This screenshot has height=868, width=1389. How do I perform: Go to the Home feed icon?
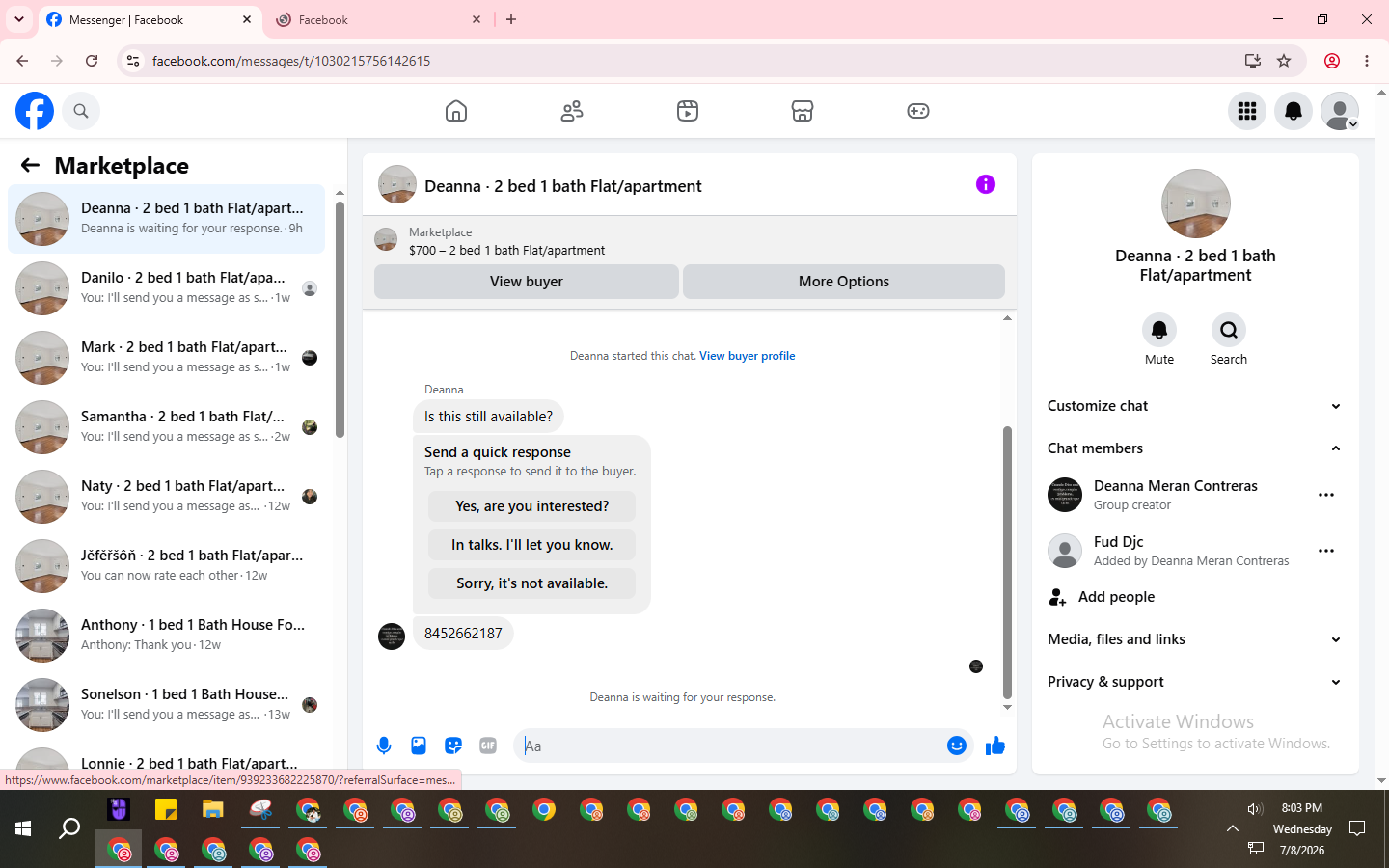point(456,111)
